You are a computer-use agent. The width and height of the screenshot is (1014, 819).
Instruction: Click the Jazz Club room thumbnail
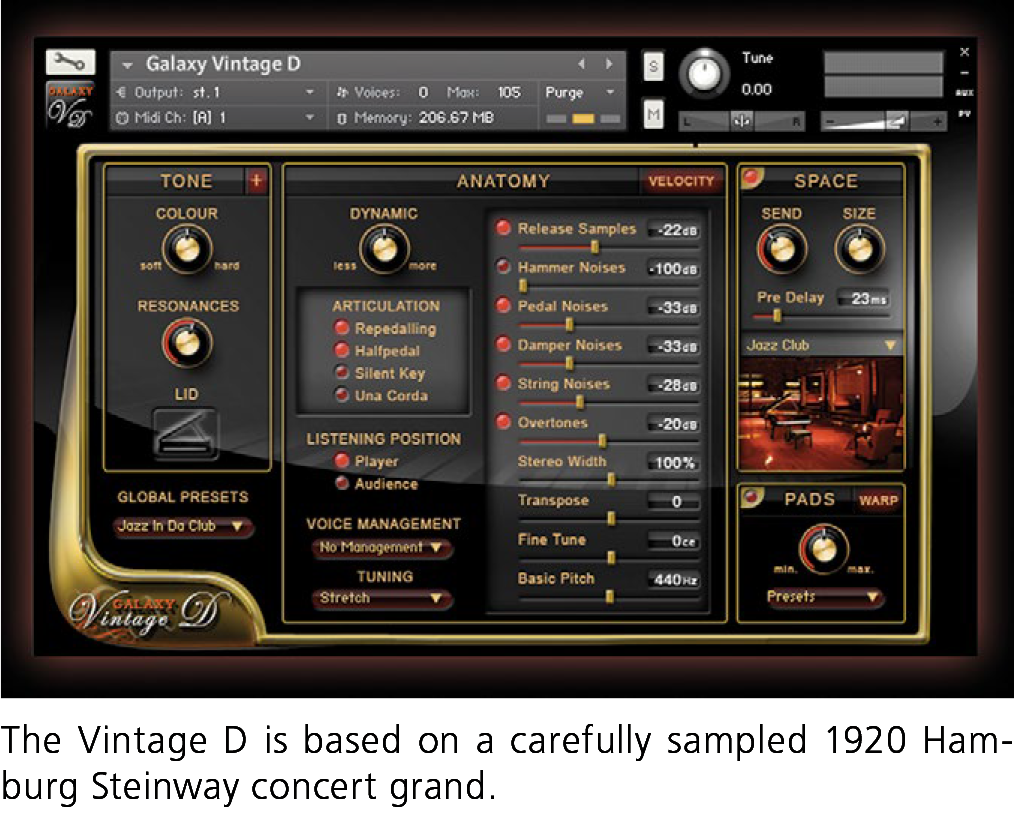(x=820, y=410)
